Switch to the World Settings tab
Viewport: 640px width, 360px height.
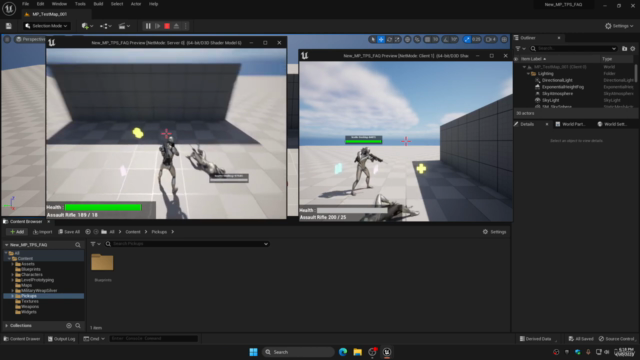click(x=612, y=124)
